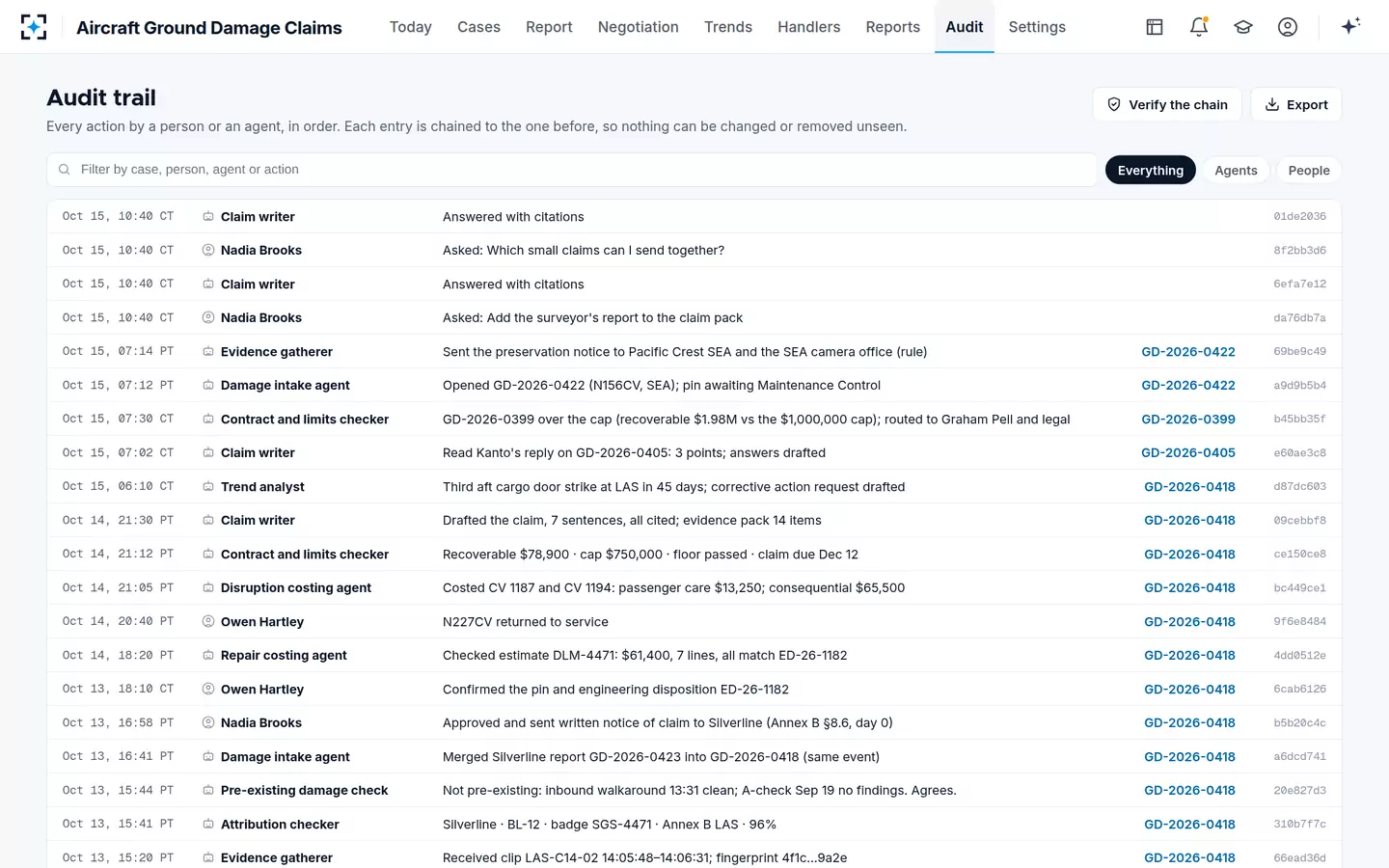
Task: Open GD-2026-0422 link in Evidence gatherer preservation row
Action: 1188,352
